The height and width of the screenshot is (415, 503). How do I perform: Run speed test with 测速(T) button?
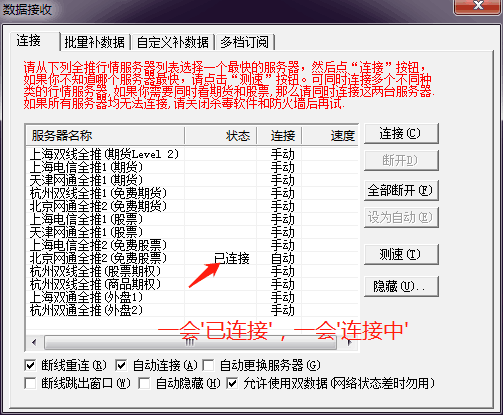pos(401,255)
